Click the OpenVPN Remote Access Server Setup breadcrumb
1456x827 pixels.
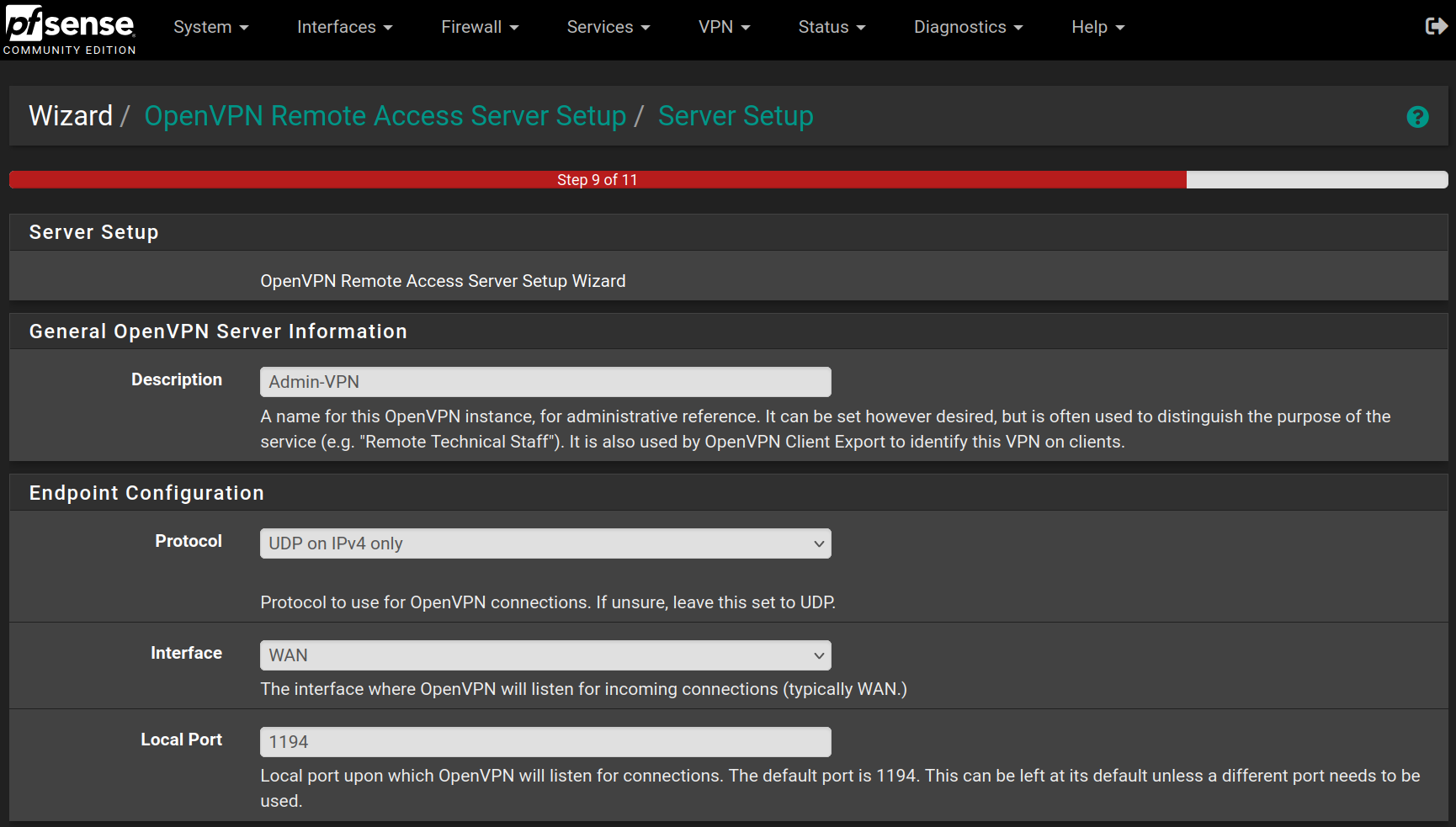click(x=385, y=116)
